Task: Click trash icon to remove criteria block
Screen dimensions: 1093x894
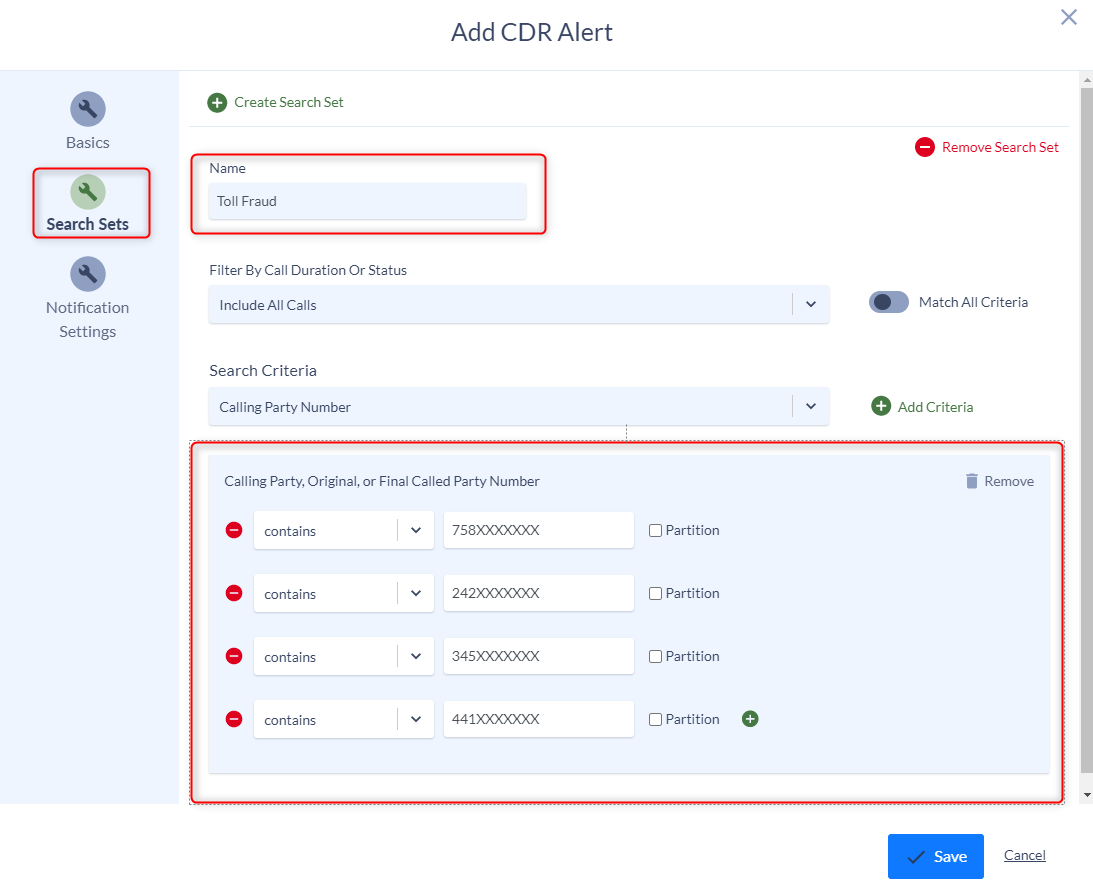Action: pos(972,481)
